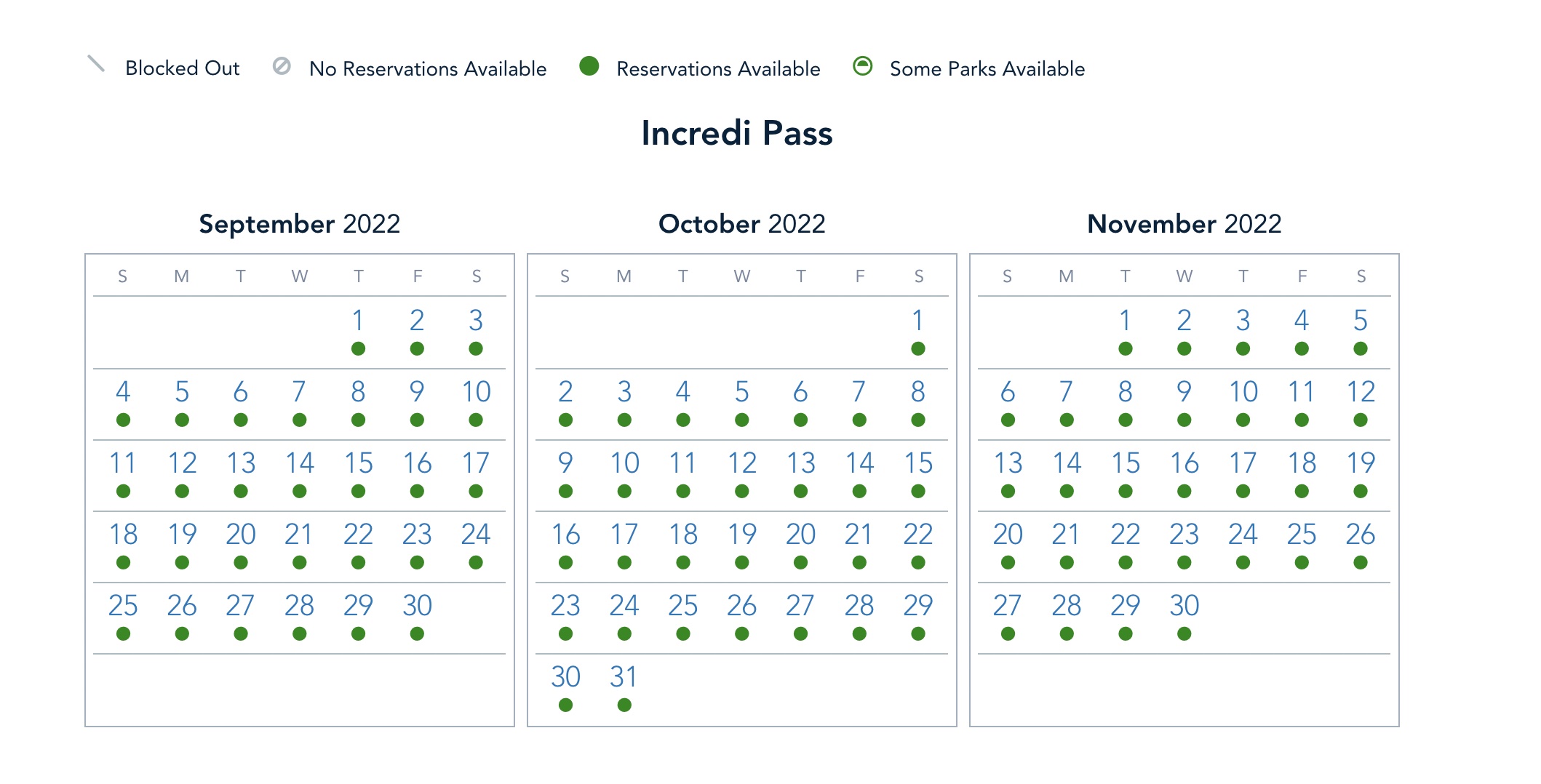Select September 4 date
The width and height of the screenshot is (1541, 784).
(123, 392)
